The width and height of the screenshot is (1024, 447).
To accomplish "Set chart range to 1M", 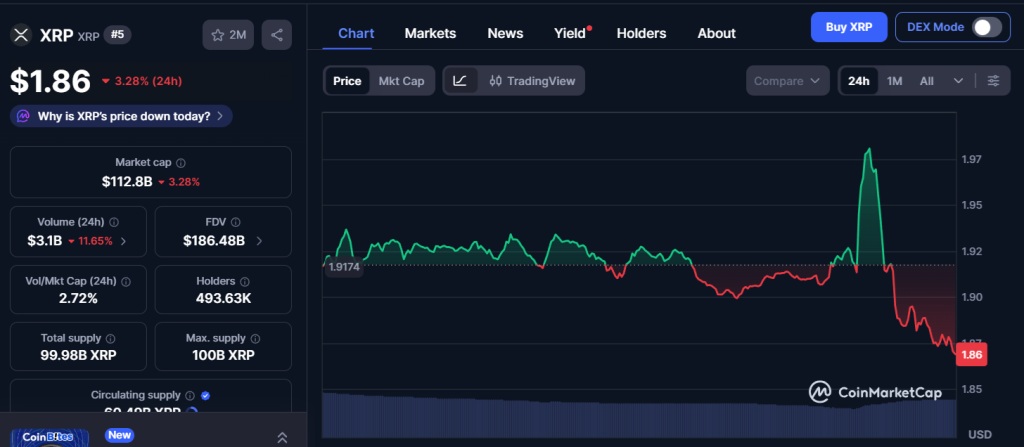I will click(894, 81).
